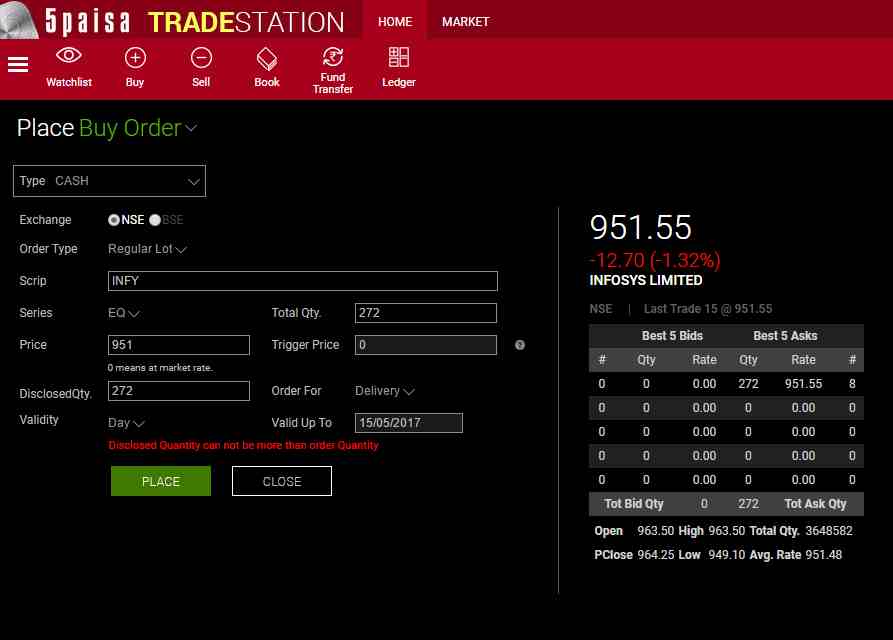893x640 pixels.
Task: Select the NSE exchange radio button
Action: (114, 220)
